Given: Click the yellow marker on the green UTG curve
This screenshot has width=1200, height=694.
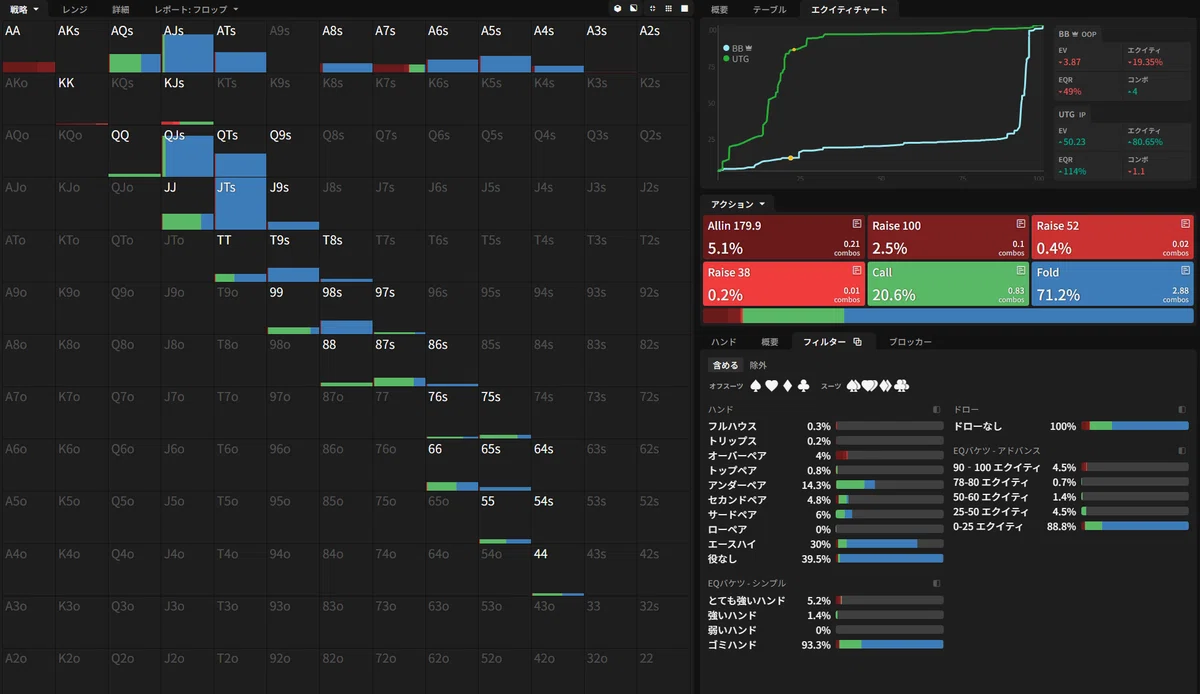Looking at the screenshot, I should (x=794, y=49).
